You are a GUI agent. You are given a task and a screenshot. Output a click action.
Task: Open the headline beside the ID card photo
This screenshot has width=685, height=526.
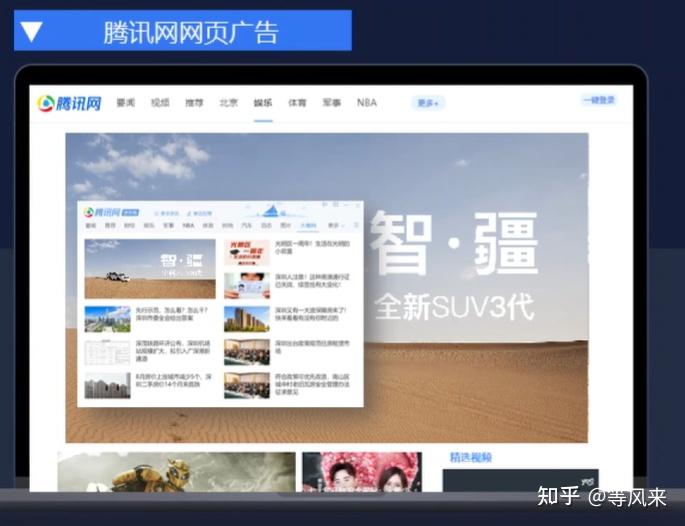313,281
